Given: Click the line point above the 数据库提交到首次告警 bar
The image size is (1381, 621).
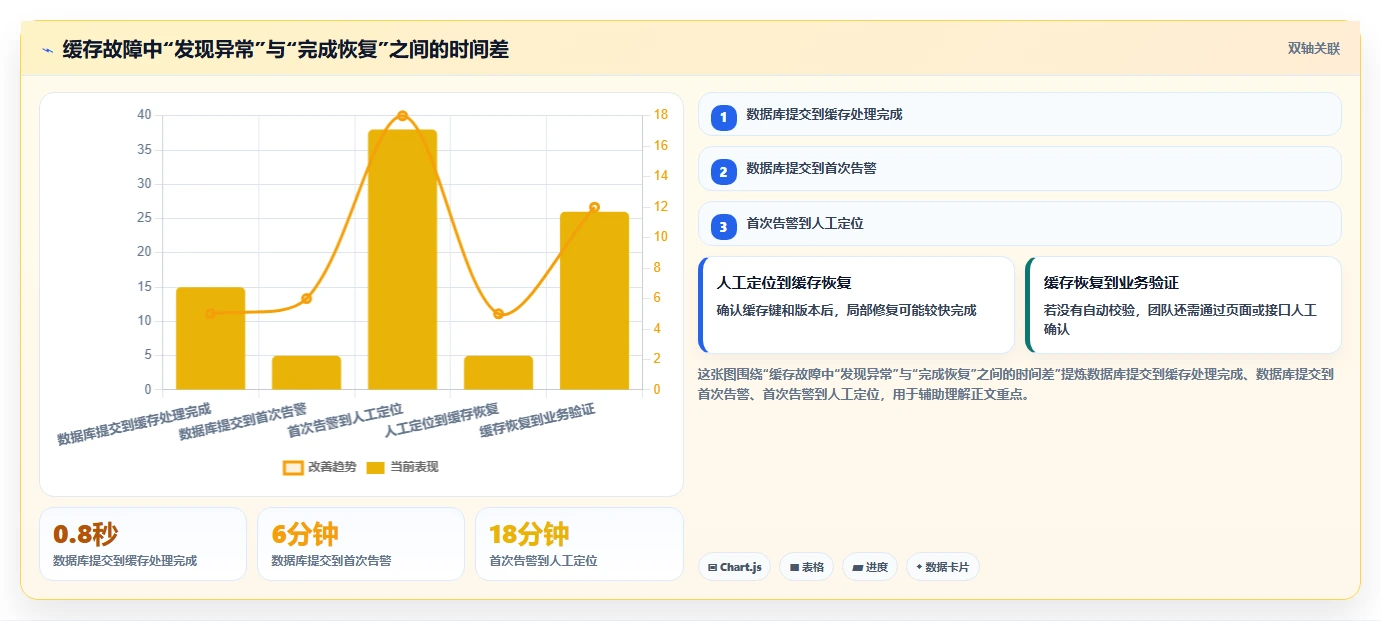Looking at the screenshot, I should pyautogui.click(x=306, y=298).
